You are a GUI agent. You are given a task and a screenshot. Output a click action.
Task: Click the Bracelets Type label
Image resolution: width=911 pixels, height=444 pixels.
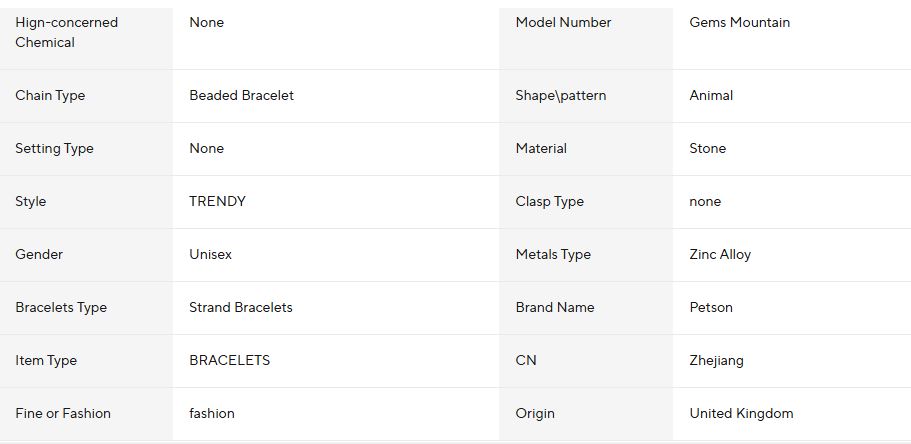pos(61,307)
